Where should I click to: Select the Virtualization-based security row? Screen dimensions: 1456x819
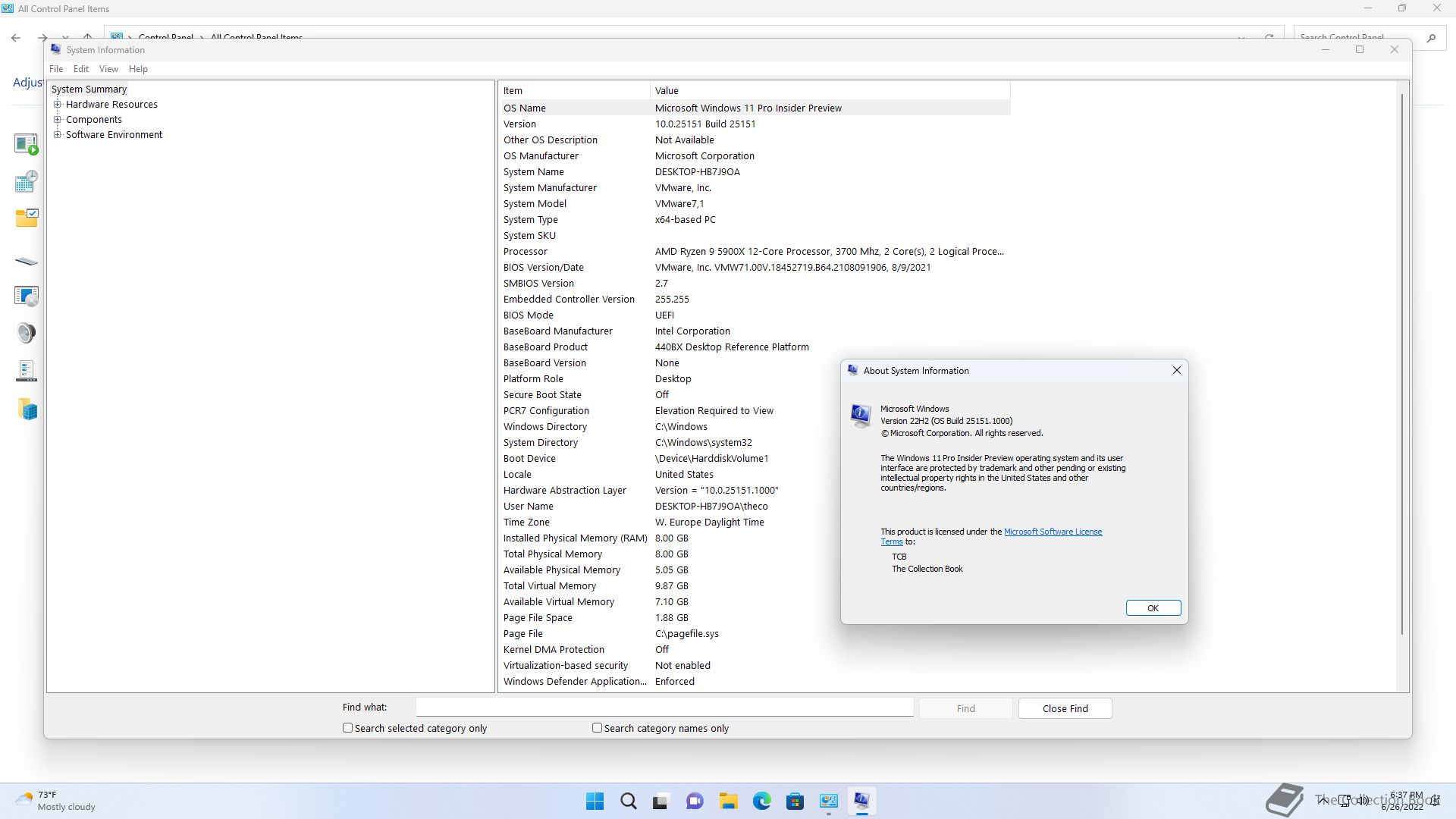(x=755, y=665)
